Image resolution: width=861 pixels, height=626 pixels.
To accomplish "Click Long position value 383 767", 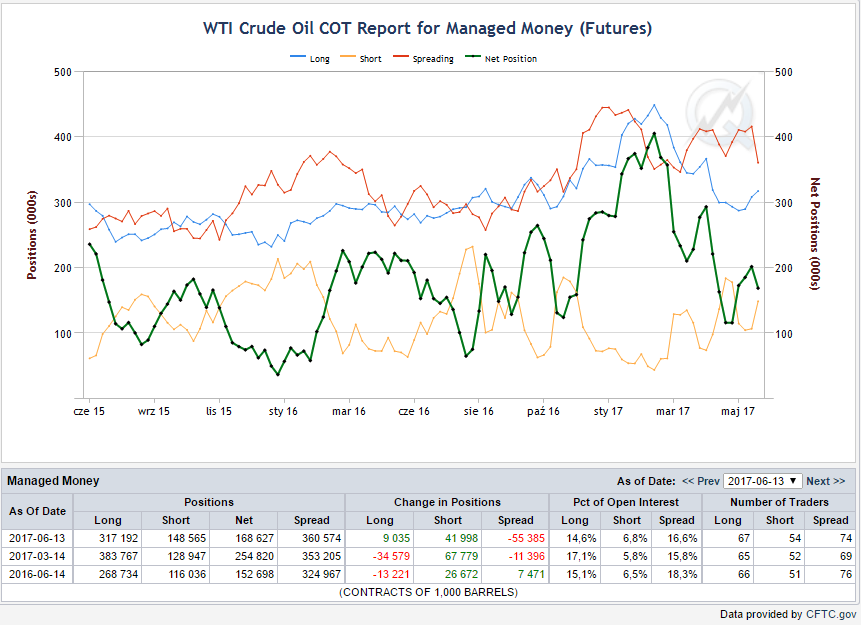I will tap(118, 556).
